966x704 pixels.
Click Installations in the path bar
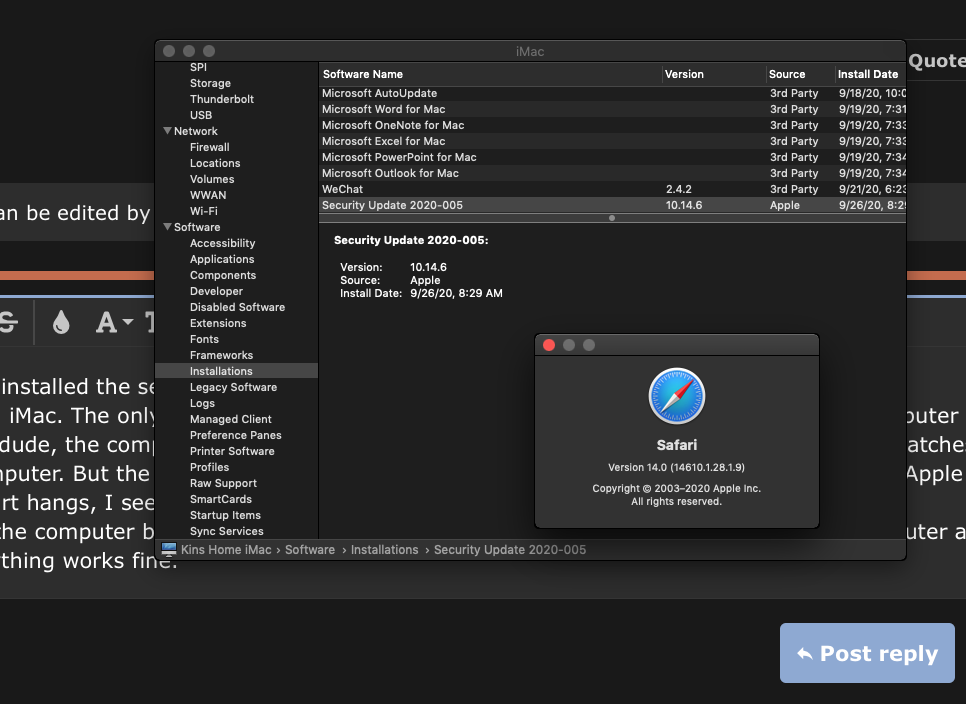tap(384, 549)
